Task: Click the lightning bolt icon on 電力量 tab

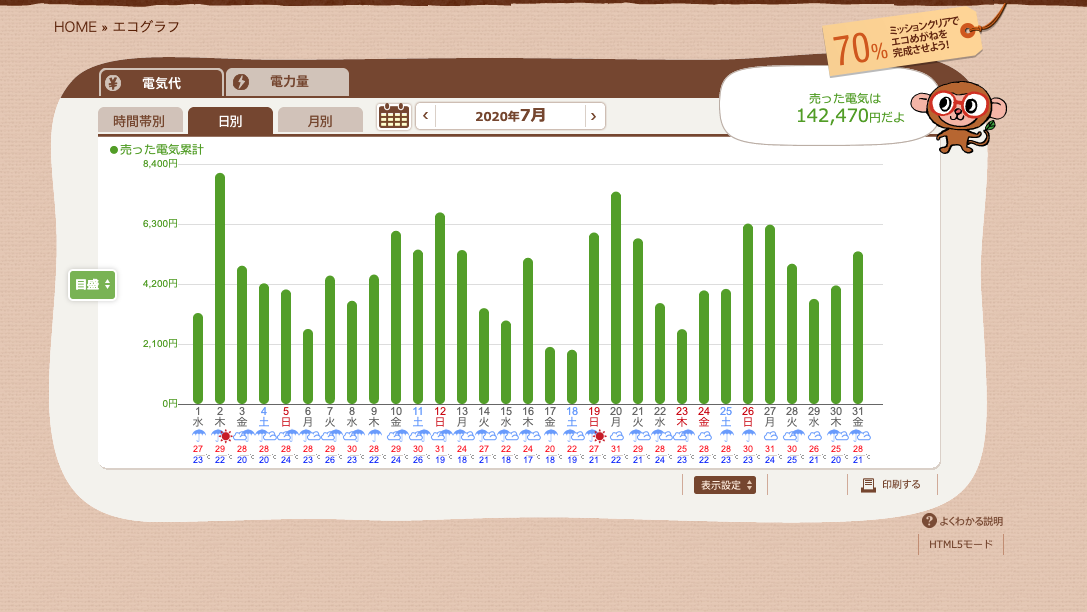Action: 240,82
